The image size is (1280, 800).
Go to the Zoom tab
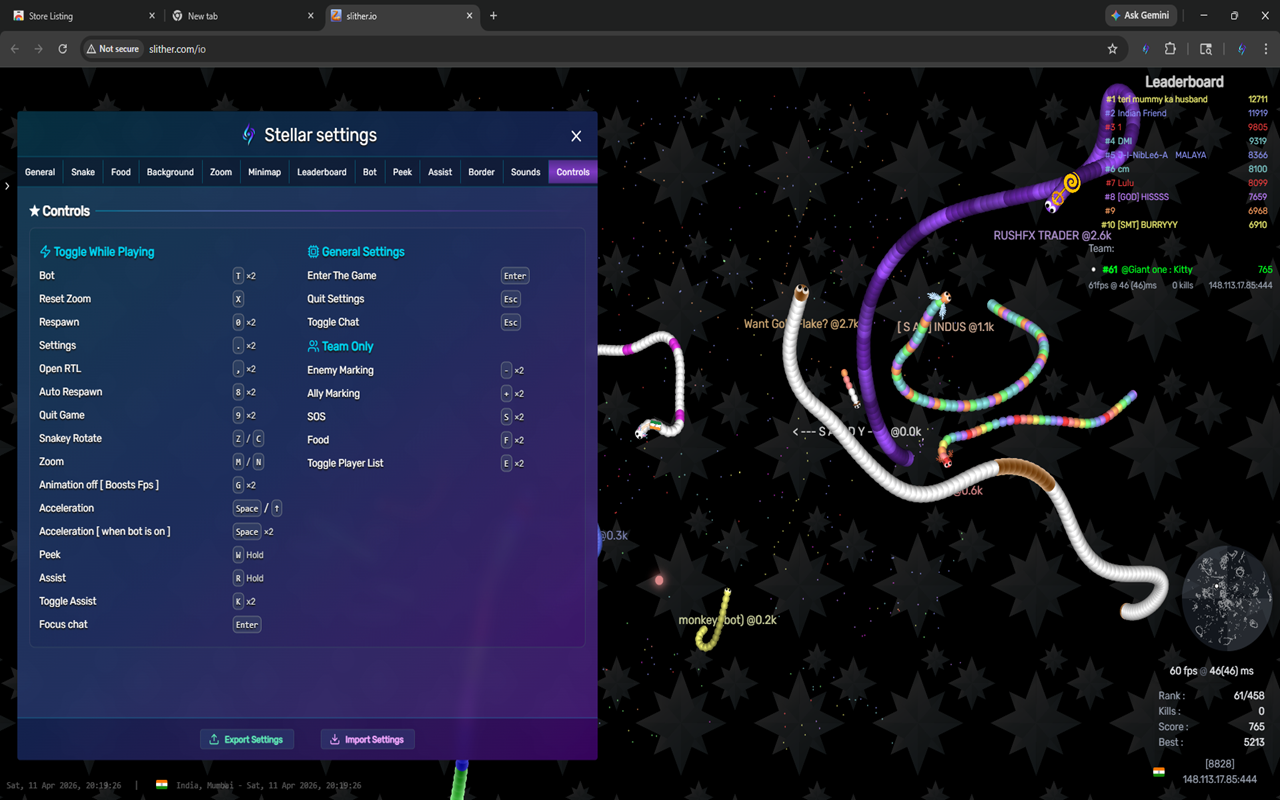(x=221, y=172)
